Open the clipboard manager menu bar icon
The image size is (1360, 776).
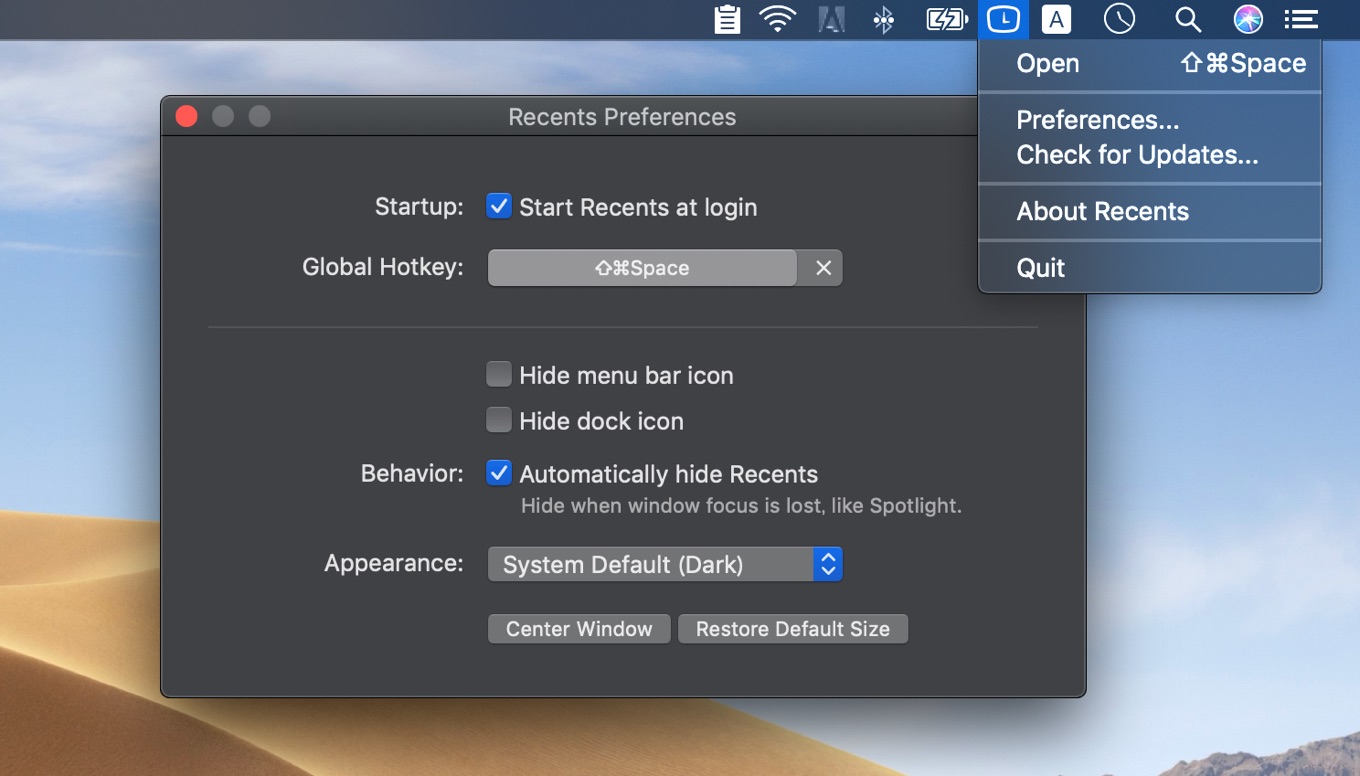(727, 19)
